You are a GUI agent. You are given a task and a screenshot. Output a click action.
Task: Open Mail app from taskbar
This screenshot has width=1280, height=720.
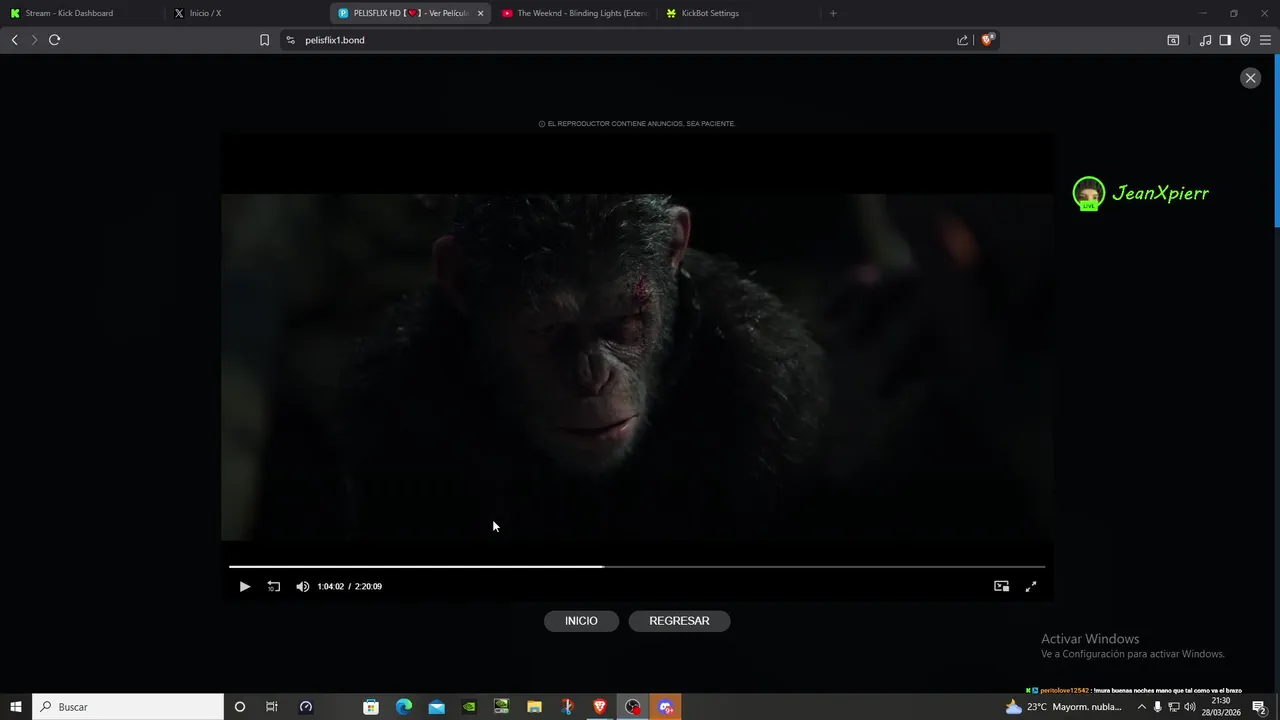point(436,707)
